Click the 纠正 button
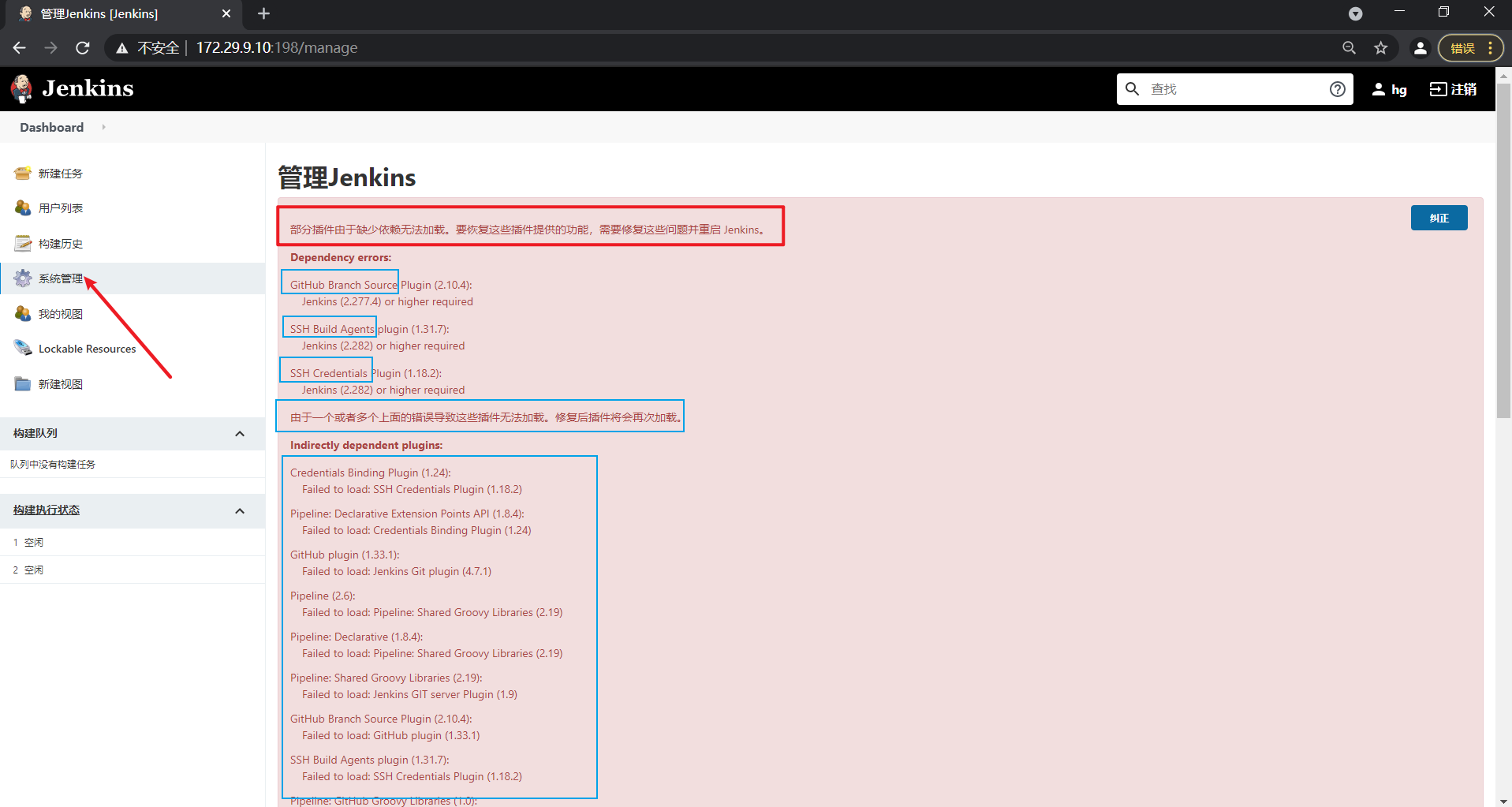1512x807 pixels. (1439, 218)
